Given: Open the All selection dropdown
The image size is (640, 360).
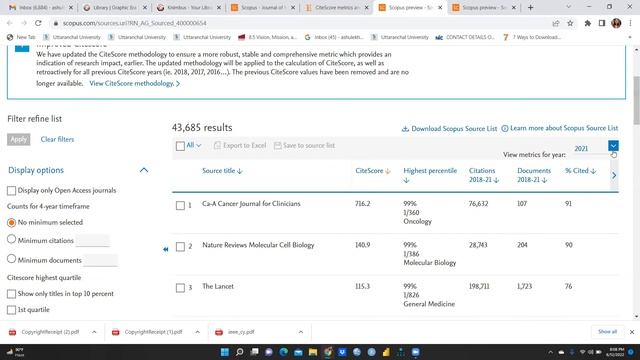Looking at the screenshot, I should [194, 145].
